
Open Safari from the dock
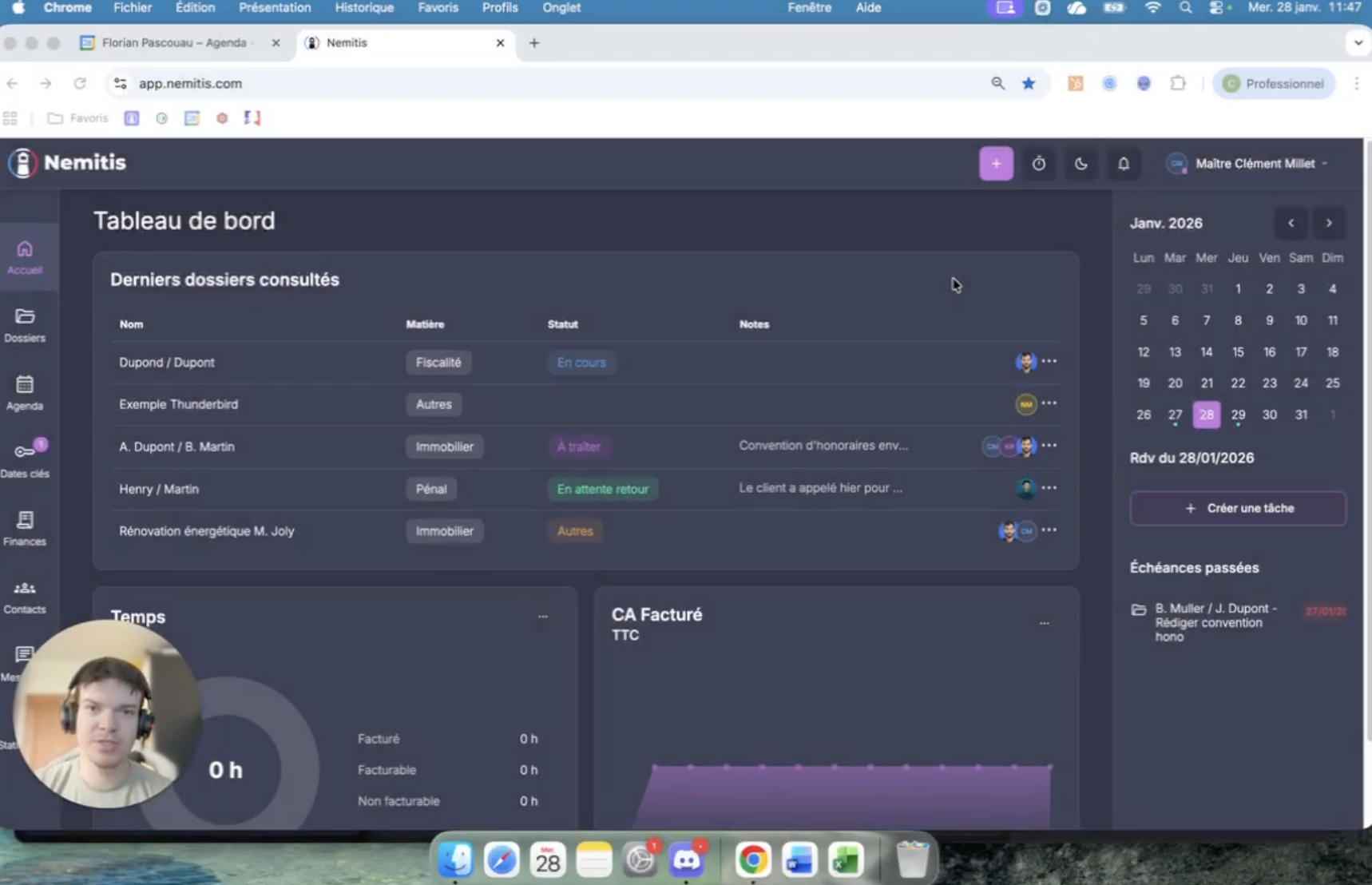(502, 859)
